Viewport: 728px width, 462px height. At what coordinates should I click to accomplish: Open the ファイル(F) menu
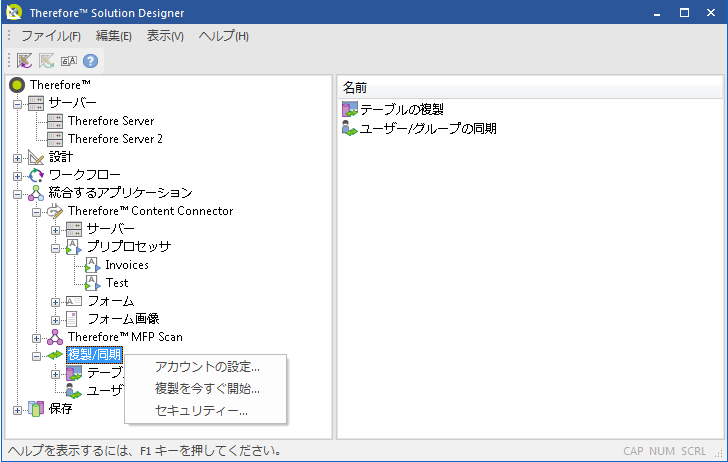point(50,36)
